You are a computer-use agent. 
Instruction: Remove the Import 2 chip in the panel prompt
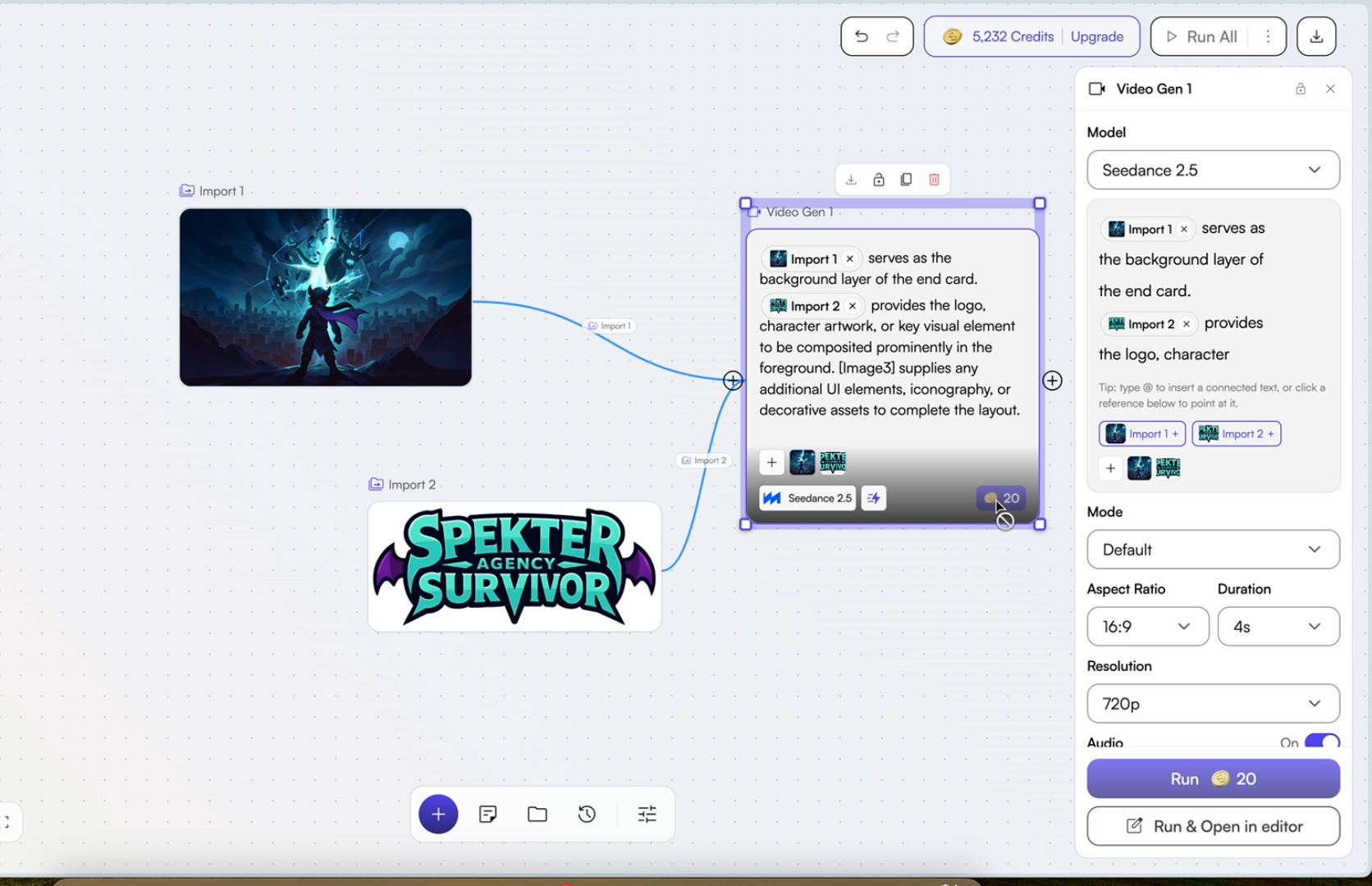[1187, 324]
